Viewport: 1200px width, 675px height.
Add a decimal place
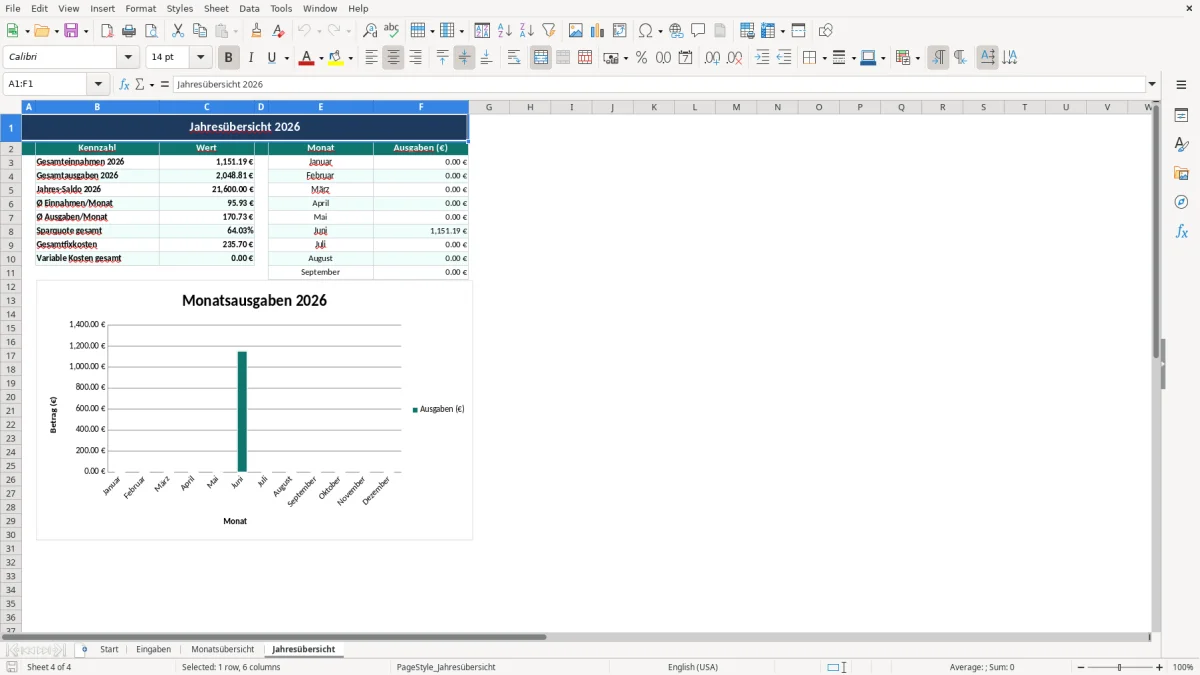coord(712,58)
